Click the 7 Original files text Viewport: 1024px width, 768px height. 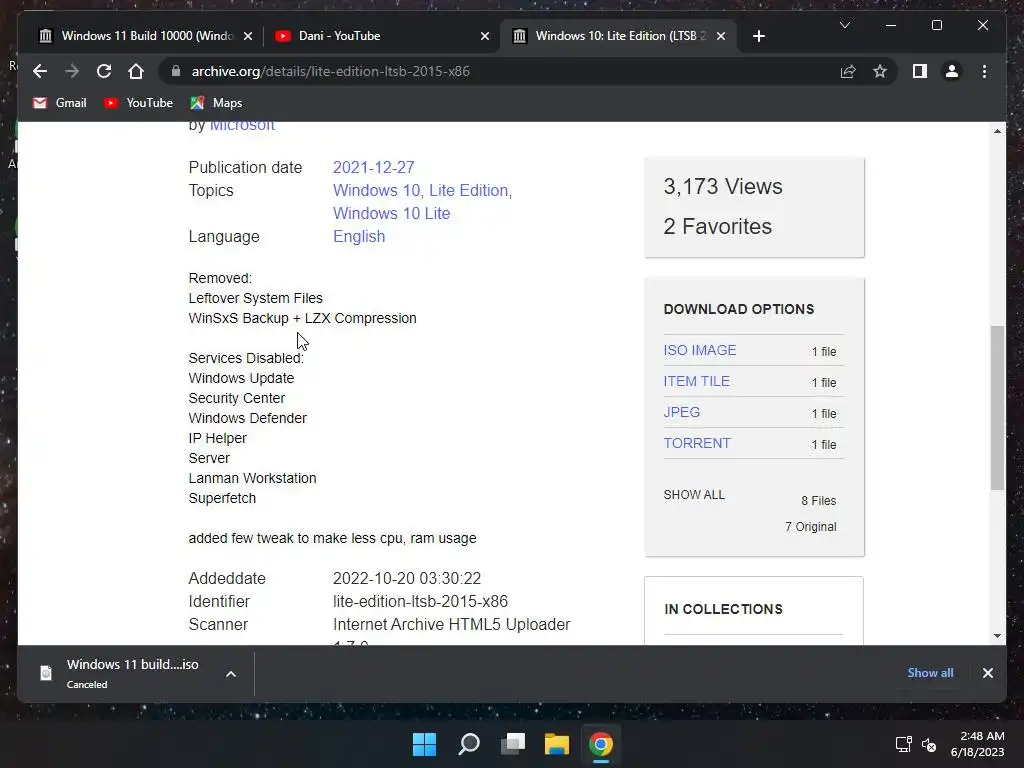pos(810,526)
